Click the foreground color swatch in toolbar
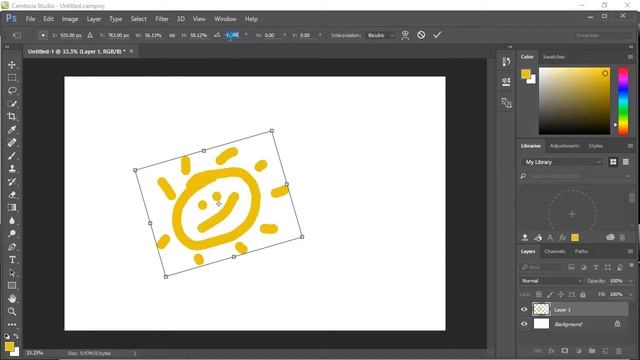Screen dimensions: 640x360 9,347
